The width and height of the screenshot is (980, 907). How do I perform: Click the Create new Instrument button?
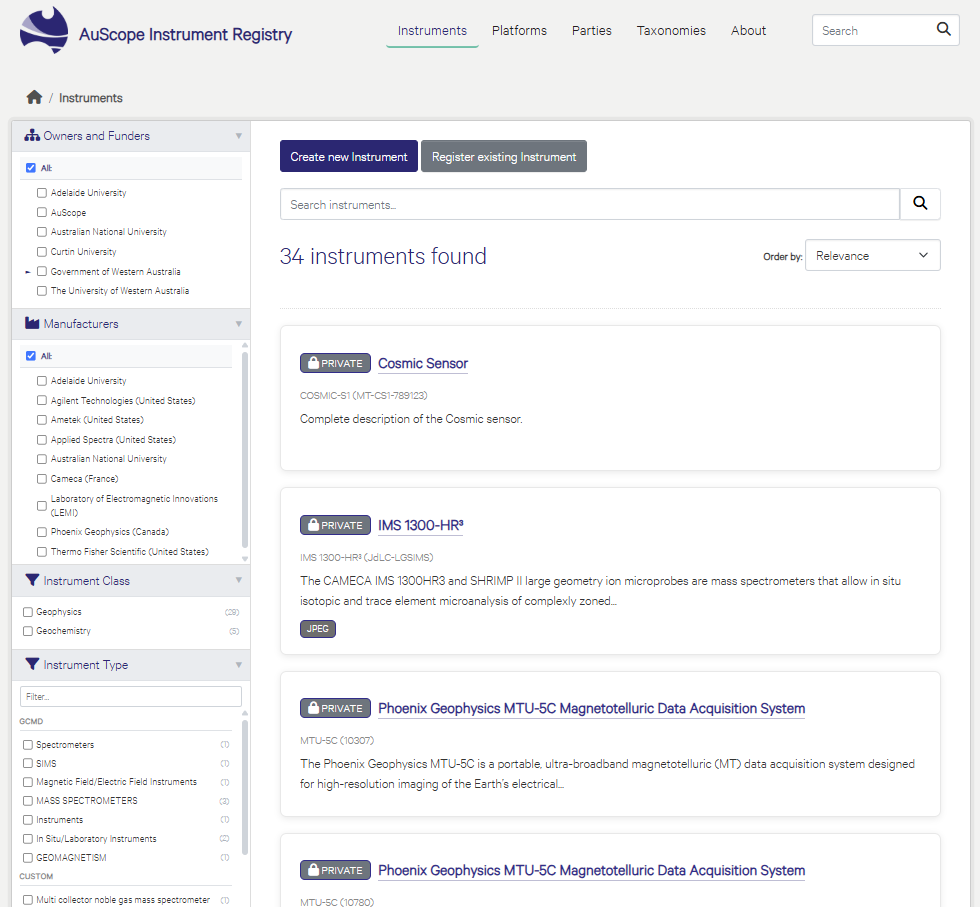point(349,156)
